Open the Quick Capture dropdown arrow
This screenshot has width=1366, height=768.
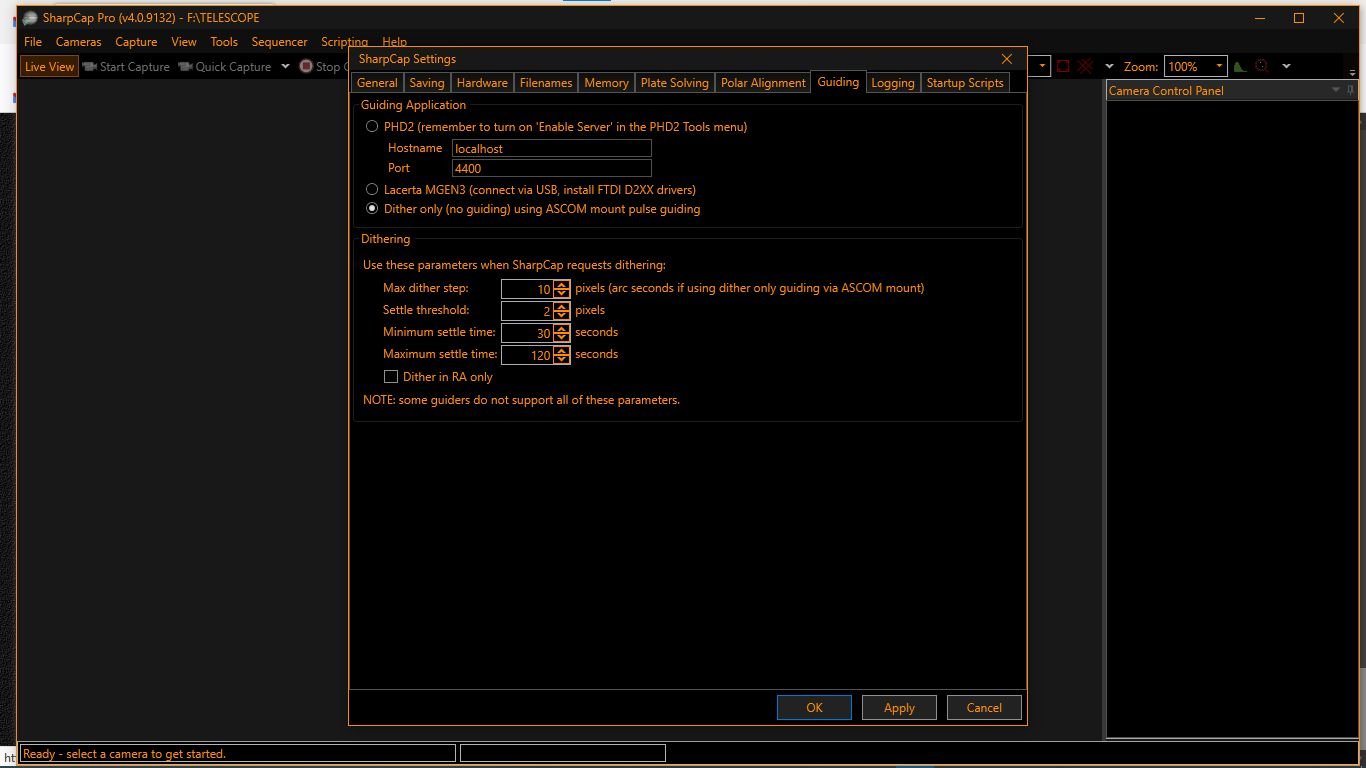pos(285,67)
